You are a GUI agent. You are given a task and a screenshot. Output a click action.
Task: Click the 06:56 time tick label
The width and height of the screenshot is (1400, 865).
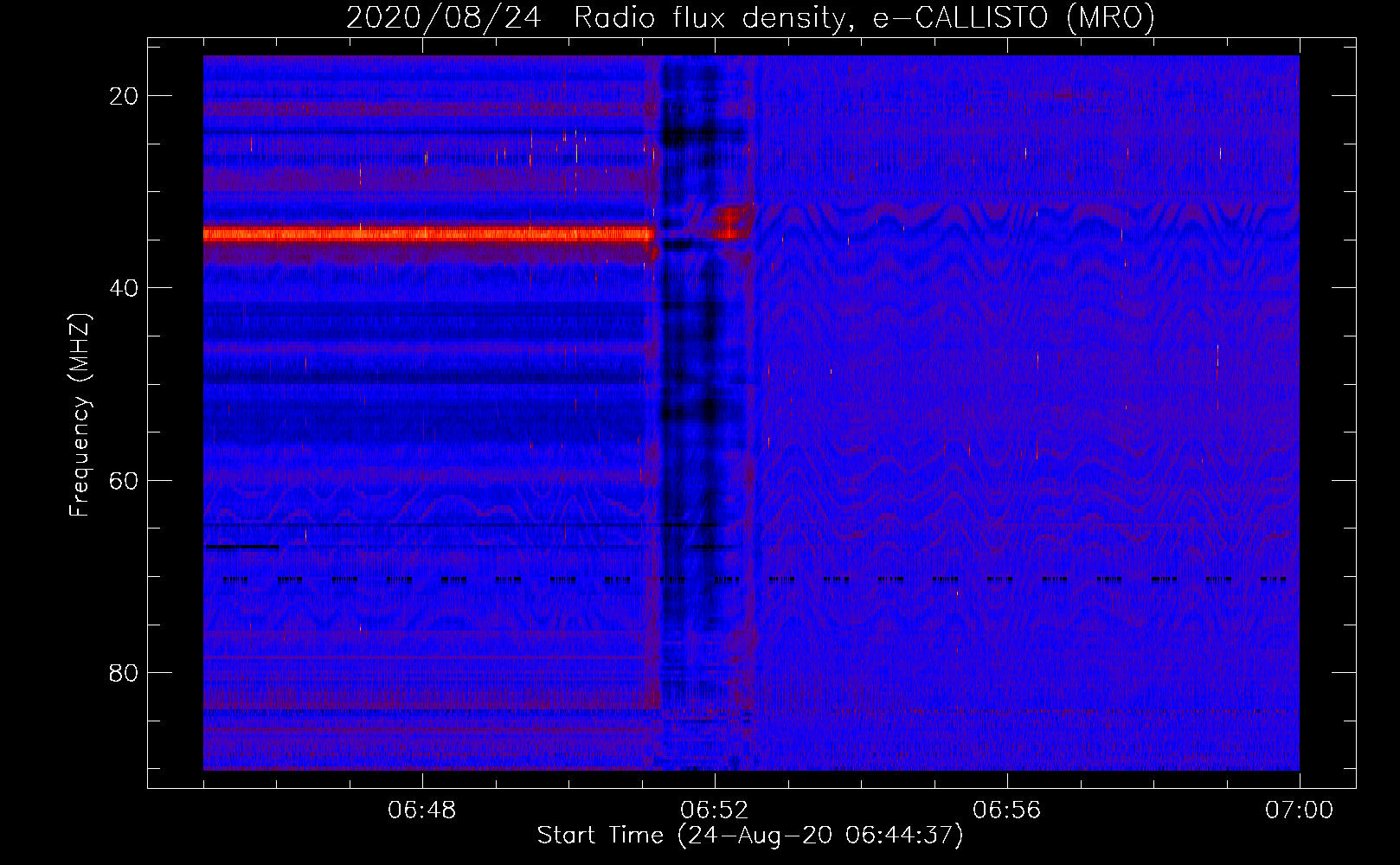tap(1007, 811)
